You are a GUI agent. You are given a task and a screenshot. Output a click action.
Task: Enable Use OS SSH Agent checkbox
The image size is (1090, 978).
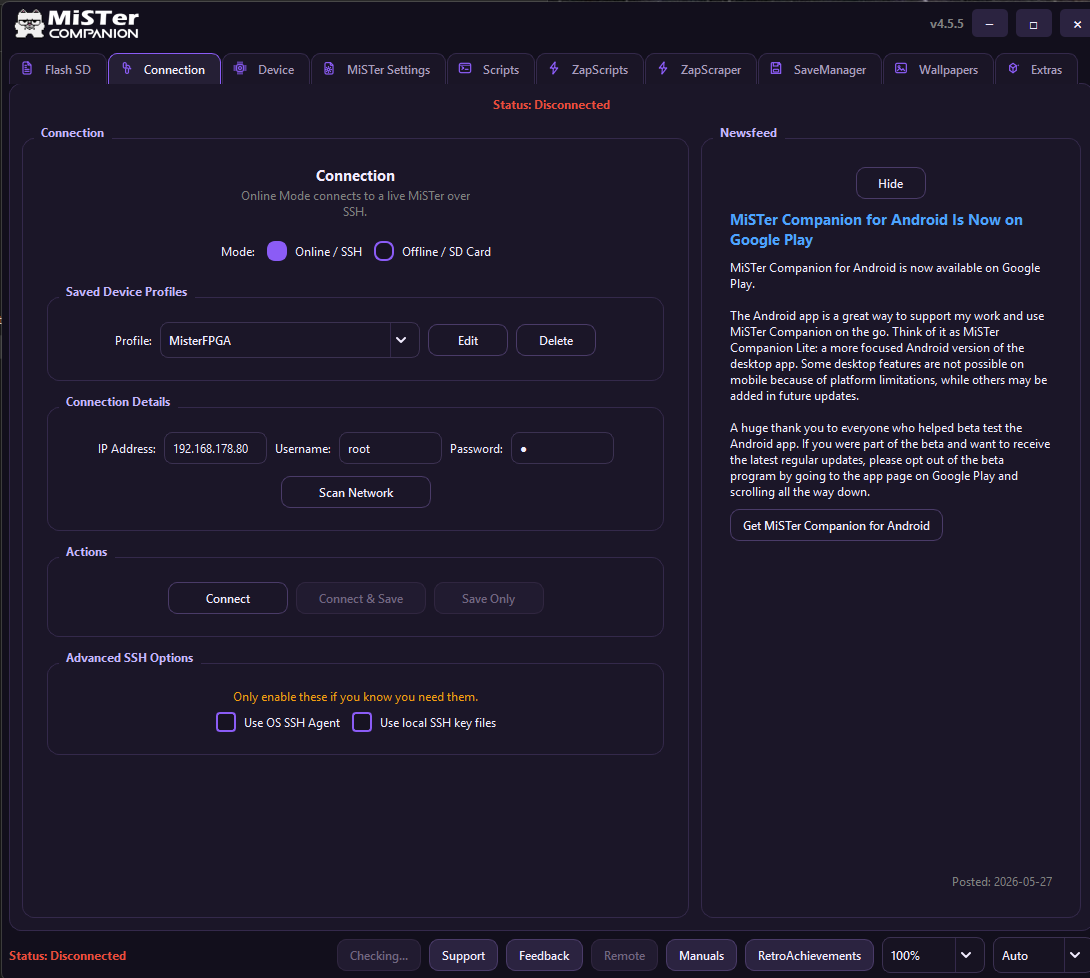[x=226, y=722]
